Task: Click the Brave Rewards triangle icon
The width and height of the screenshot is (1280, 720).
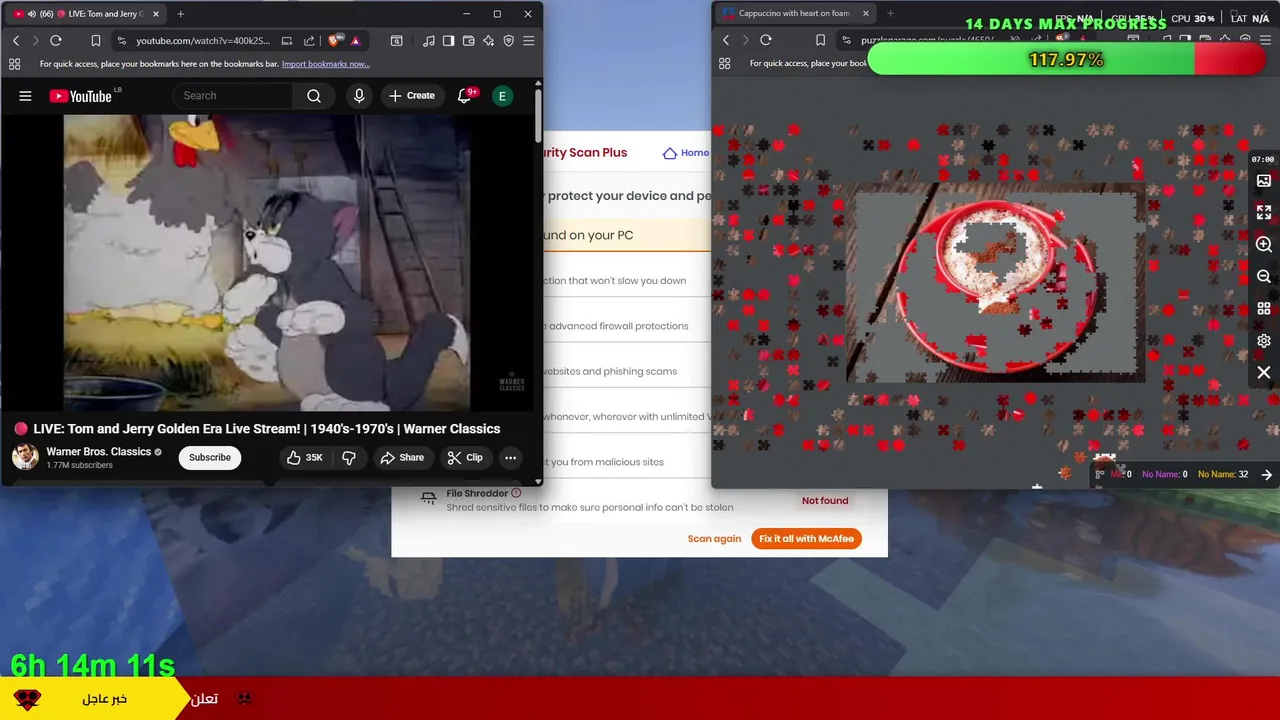Action: click(355, 41)
